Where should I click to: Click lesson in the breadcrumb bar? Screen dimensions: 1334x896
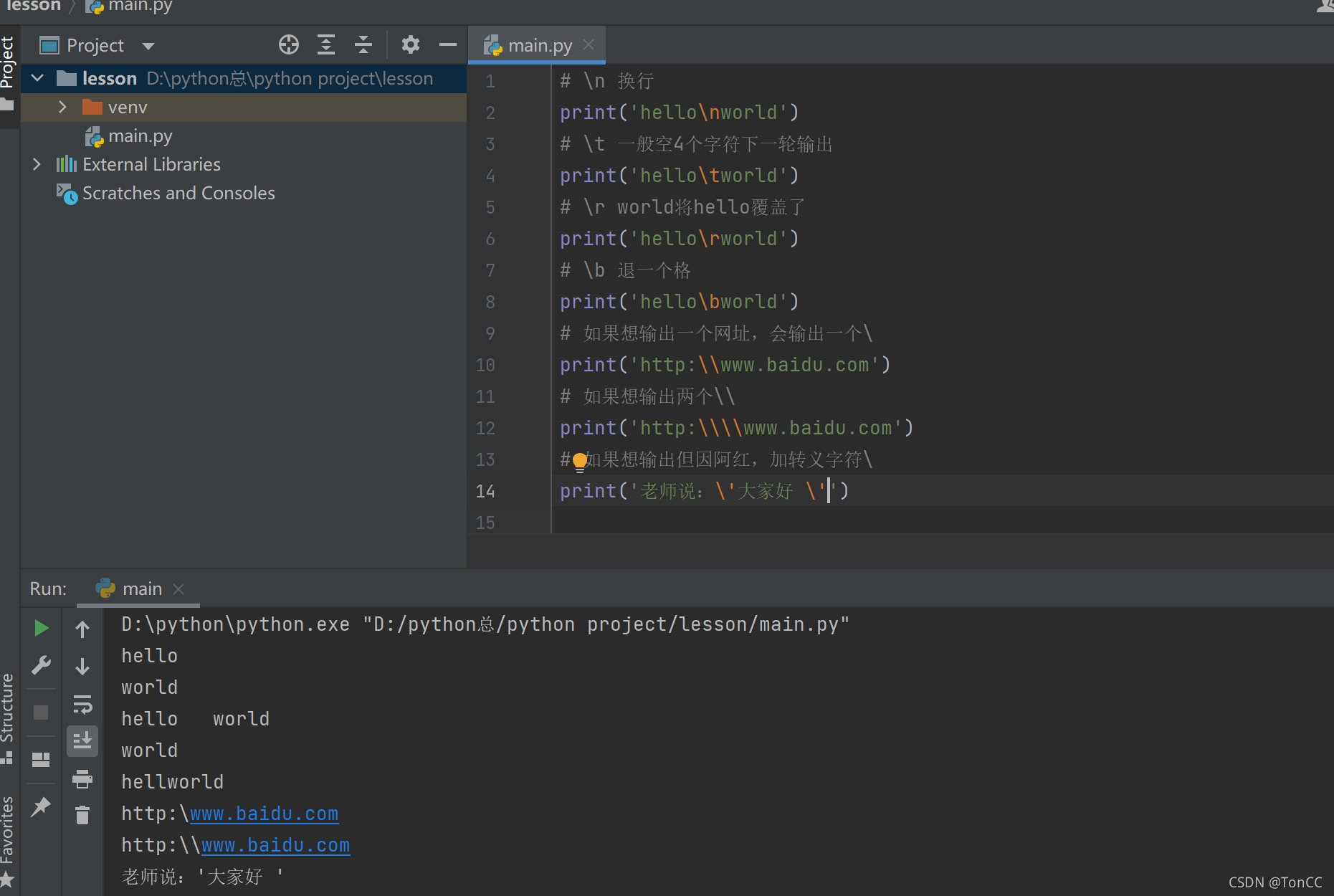pos(33,6)
